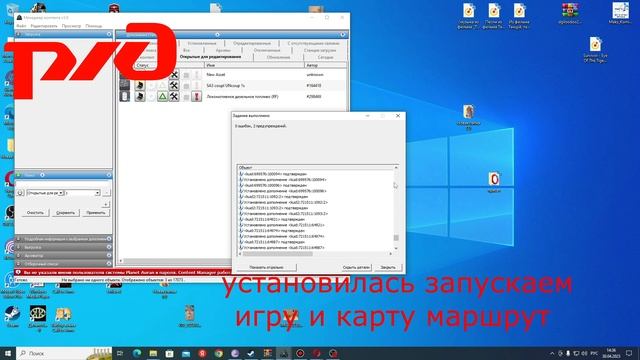Open the Opera file icon on the desktop
The height and width of the screenshot is (360, 640).
pos(494,182)
